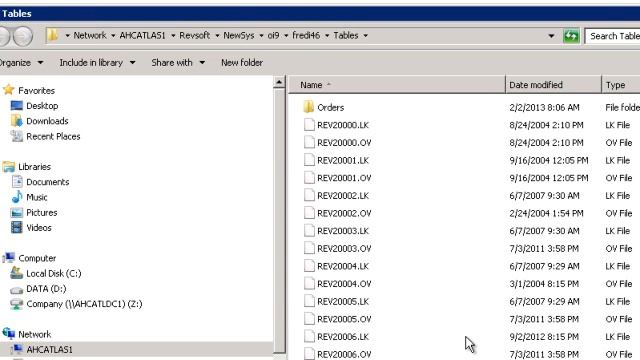Open Company (\\AHCATLDC1) (Z:) drive
The height and width of the screenshot is (360, 640).
pos(84,304)
